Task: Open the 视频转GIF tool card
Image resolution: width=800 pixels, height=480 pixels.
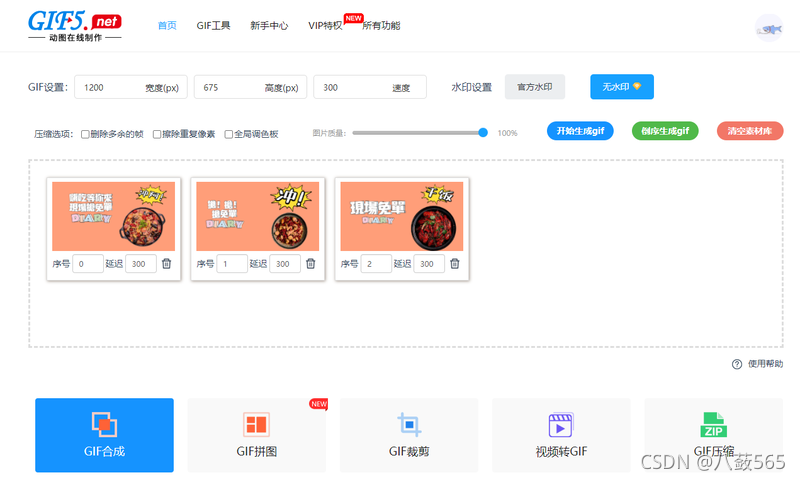Action: 561,435
